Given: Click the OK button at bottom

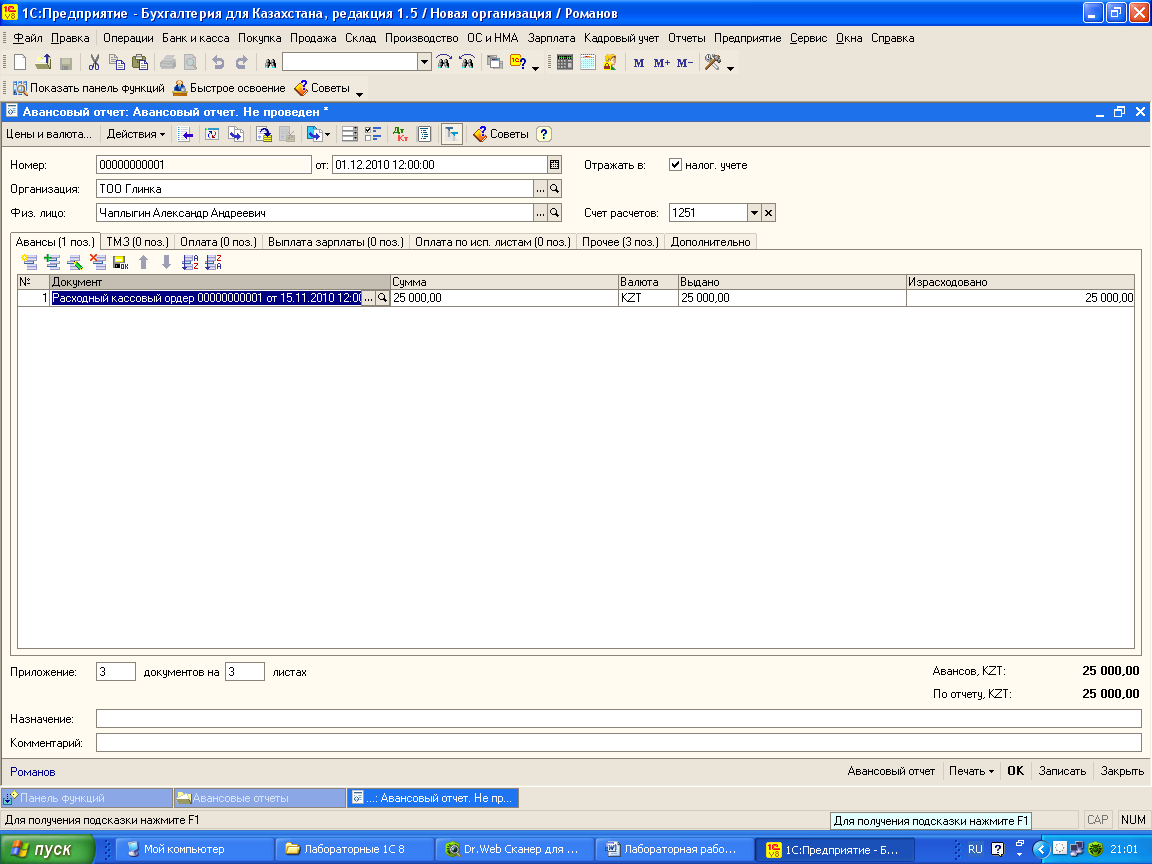Looking at the screenshot, I should (x=1015, y=771).
